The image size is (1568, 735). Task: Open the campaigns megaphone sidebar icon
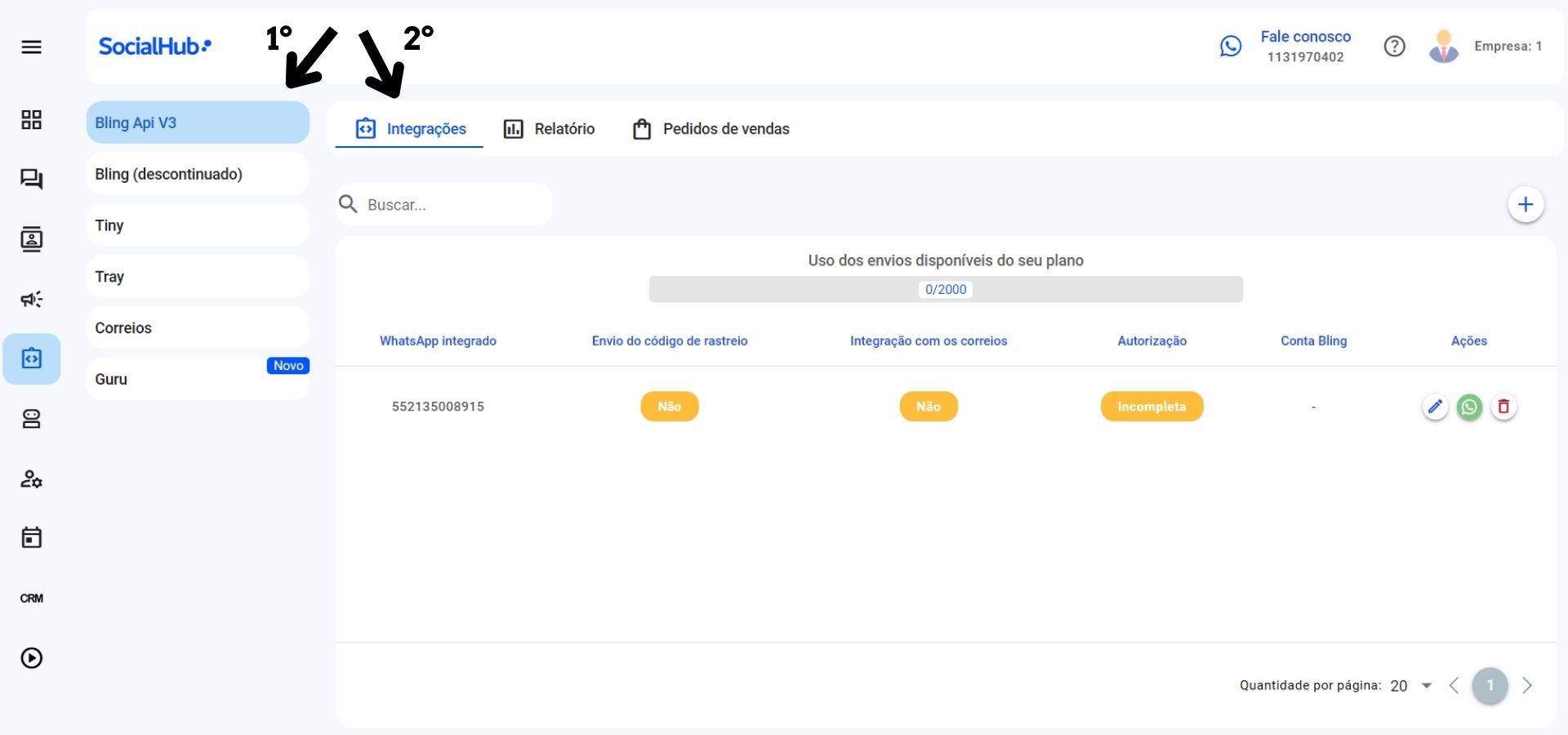pos(33,299)
